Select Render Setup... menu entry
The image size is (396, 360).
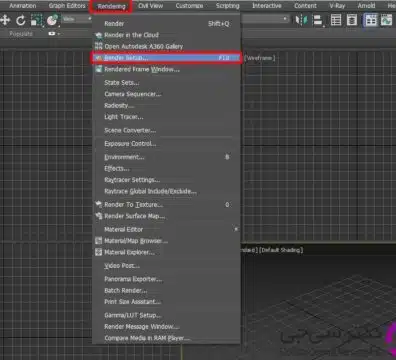tap(166, 58)
